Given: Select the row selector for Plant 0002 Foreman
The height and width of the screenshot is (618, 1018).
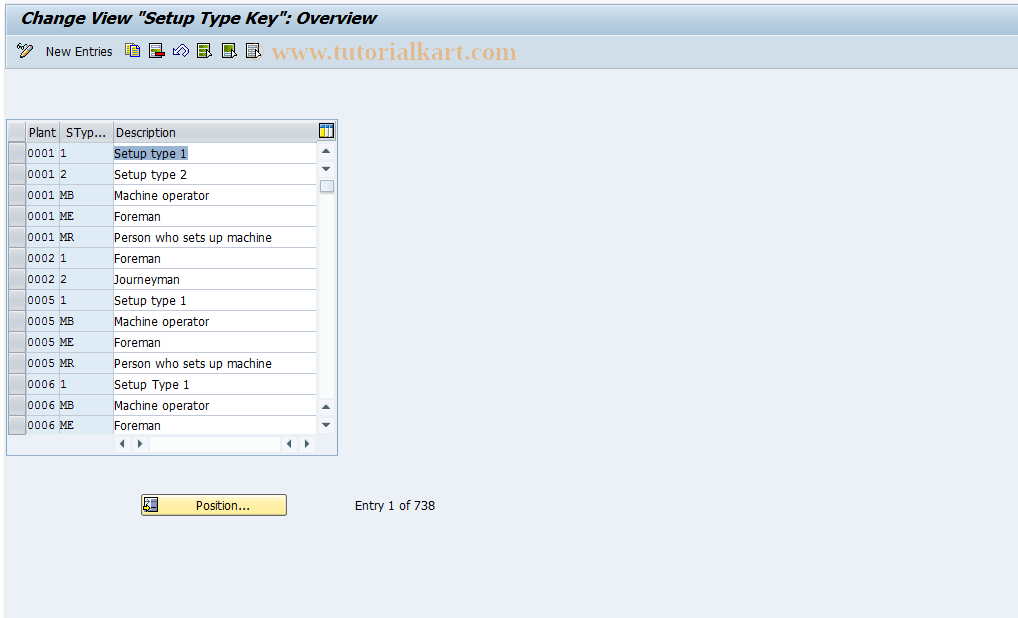Looking at the screenshot, I should click(16, 258).
